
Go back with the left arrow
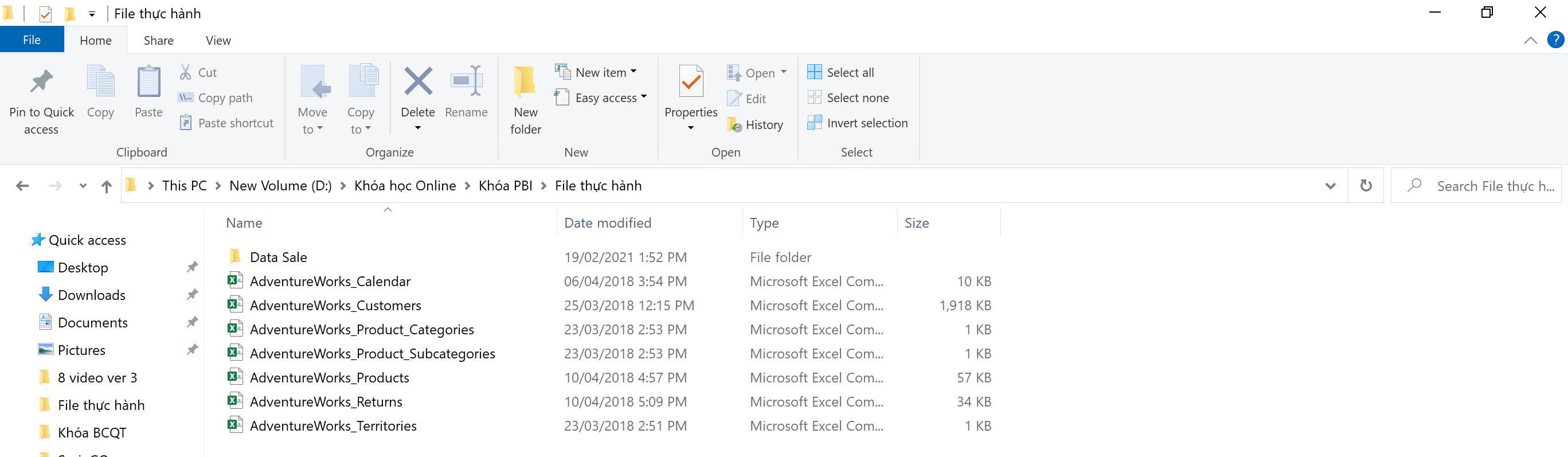point(22,186)
